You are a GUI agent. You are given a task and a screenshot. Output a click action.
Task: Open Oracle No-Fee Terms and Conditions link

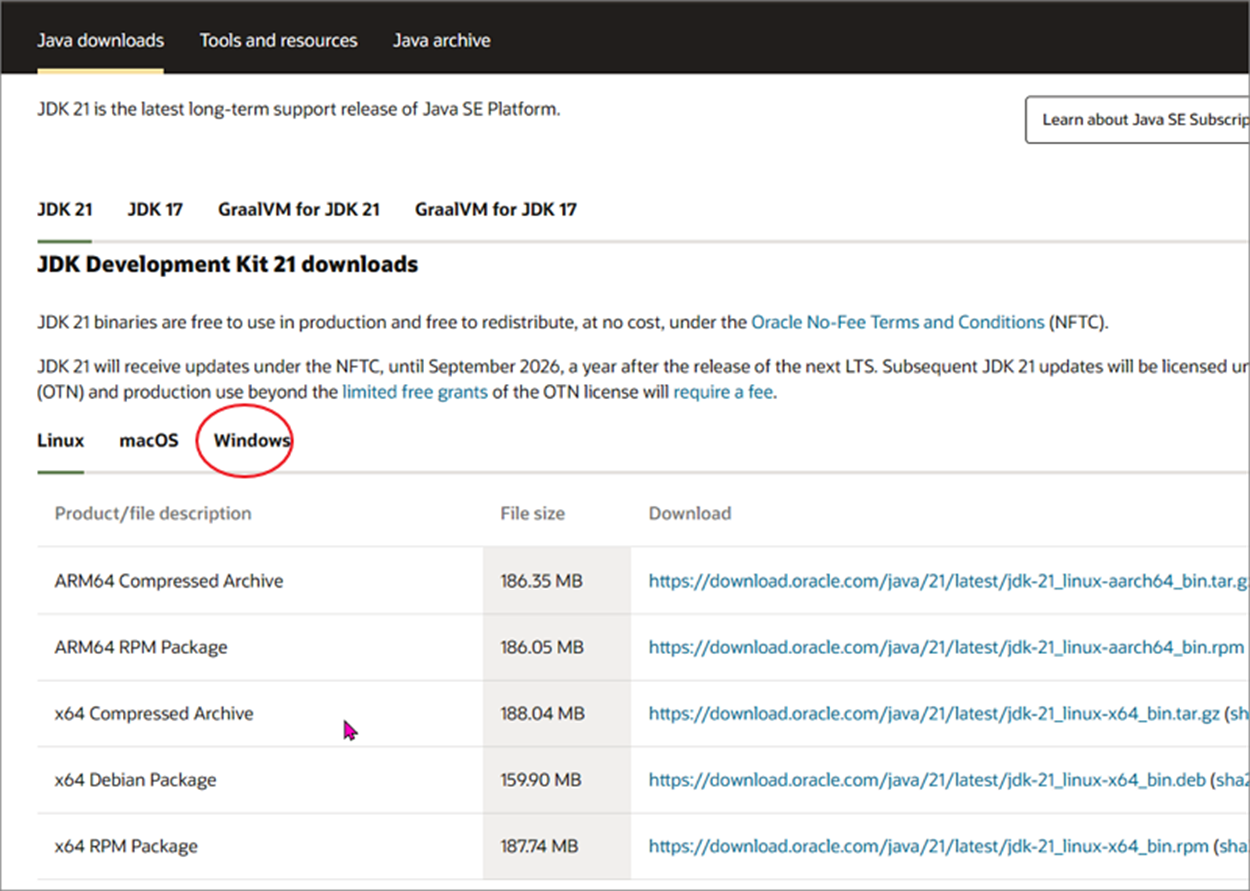coord(898,323)
